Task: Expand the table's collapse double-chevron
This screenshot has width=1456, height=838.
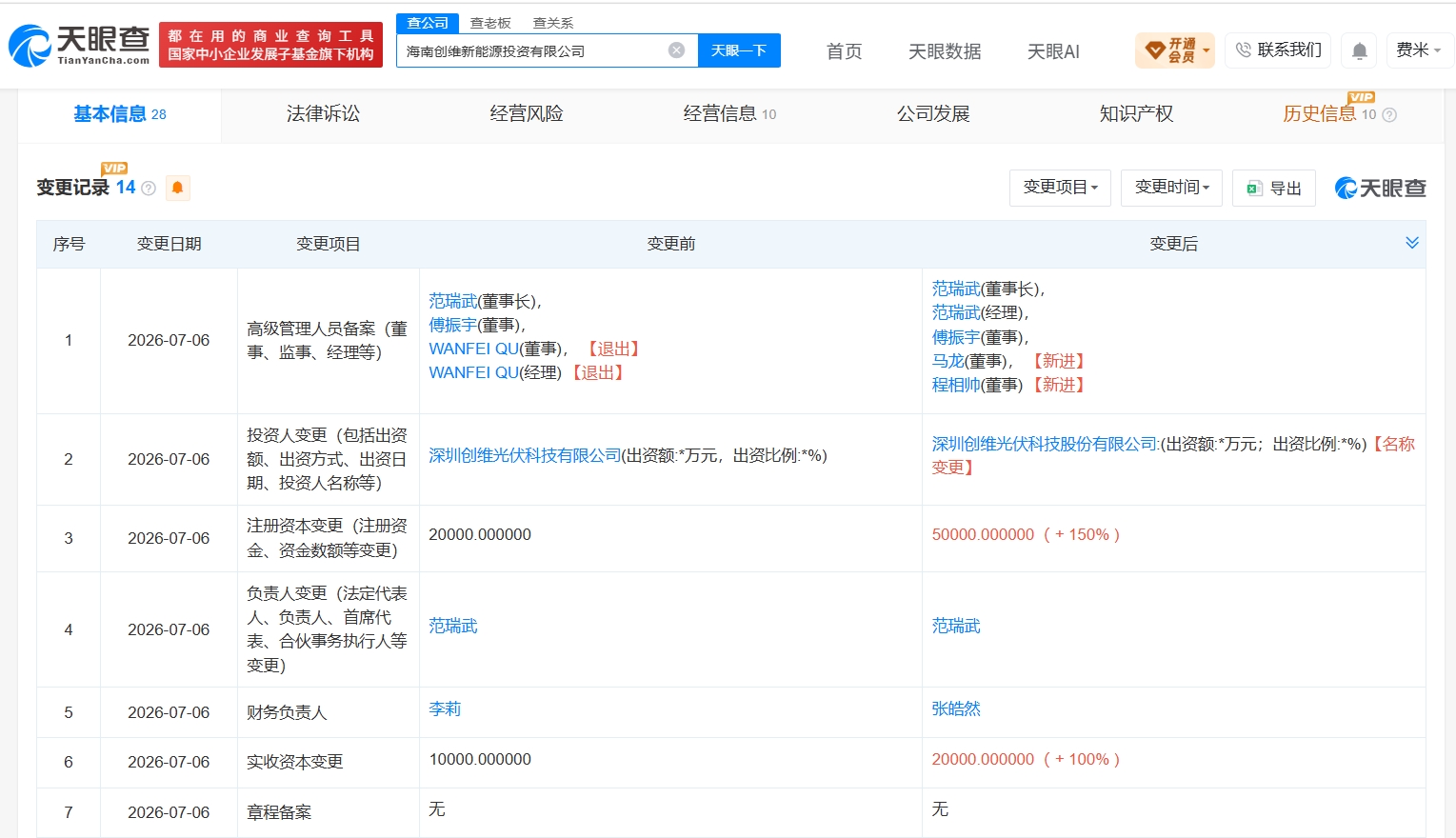Action: 1412,243
